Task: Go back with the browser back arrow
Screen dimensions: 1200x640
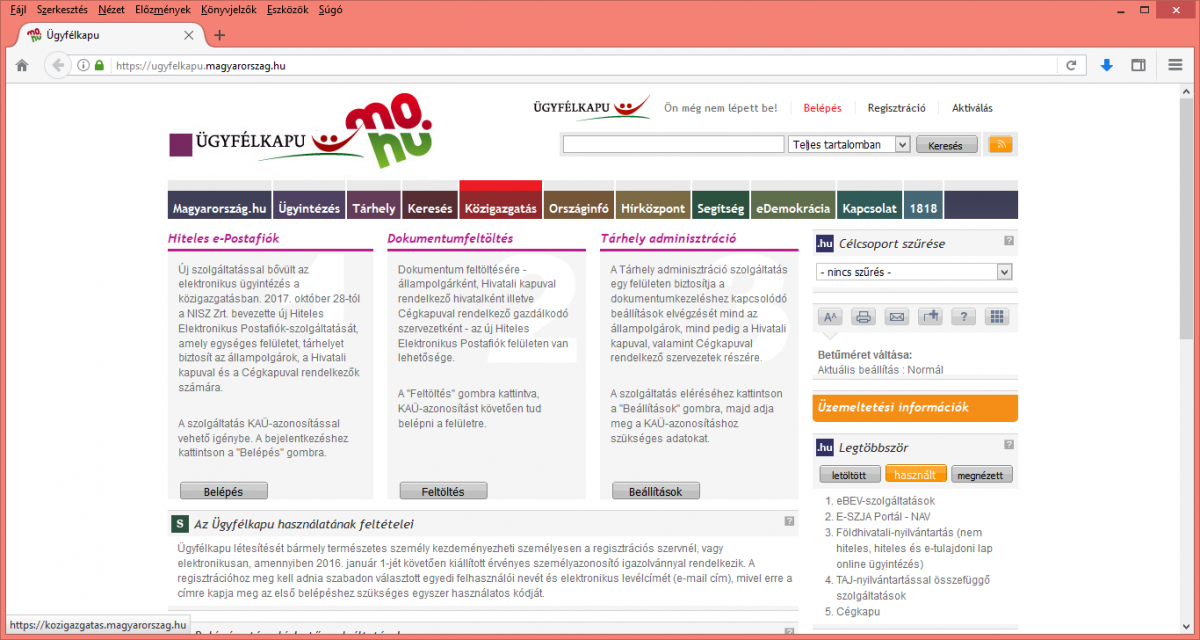Action: 58,65
